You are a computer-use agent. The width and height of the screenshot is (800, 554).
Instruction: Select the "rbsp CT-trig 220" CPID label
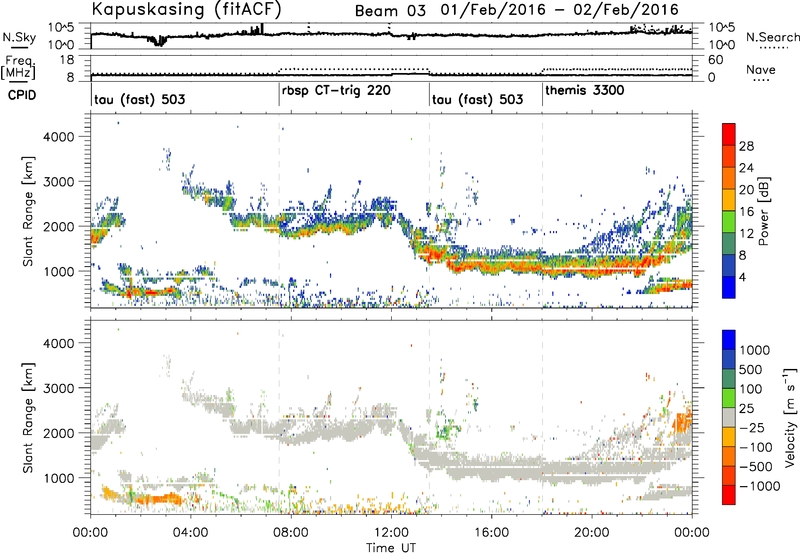tap(336, 91)
